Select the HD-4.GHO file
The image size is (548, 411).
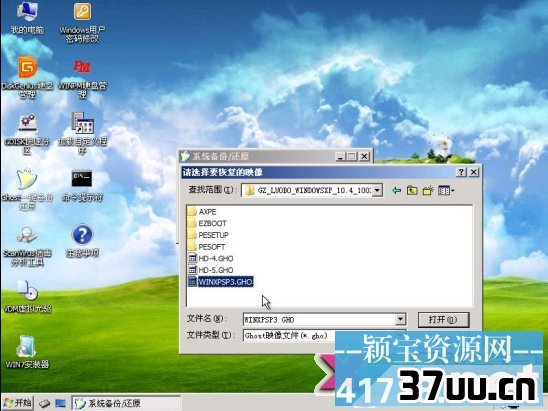pos(211,258)
